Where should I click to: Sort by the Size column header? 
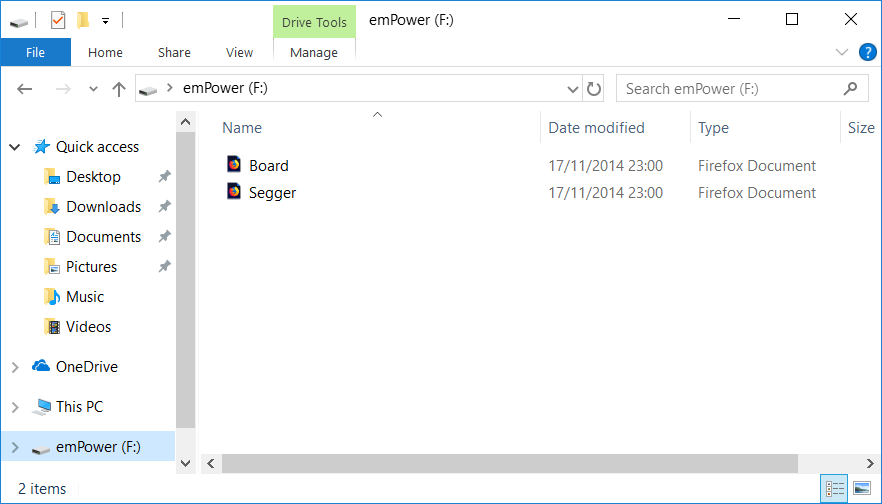pos(861,128)
